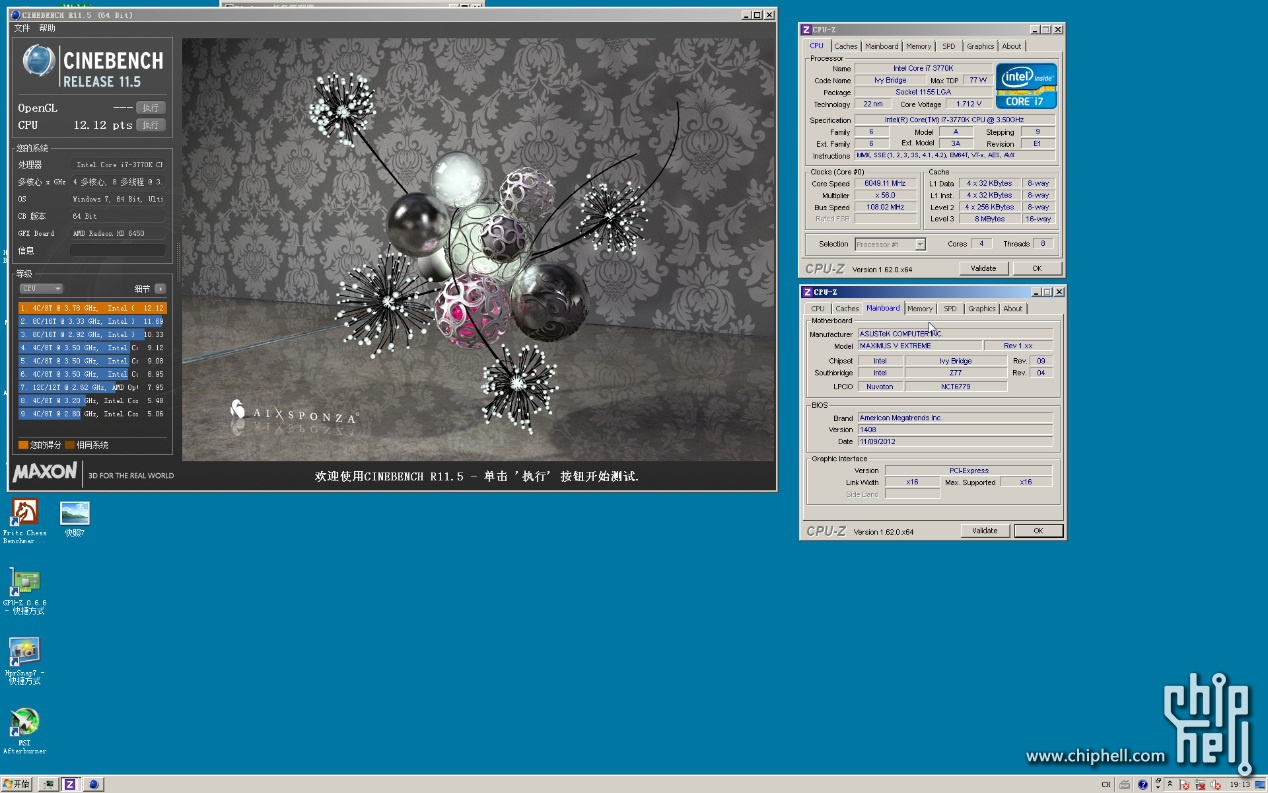Open the Cinebench 帮助 menu
1268x793 pixels.
point(47,28)
